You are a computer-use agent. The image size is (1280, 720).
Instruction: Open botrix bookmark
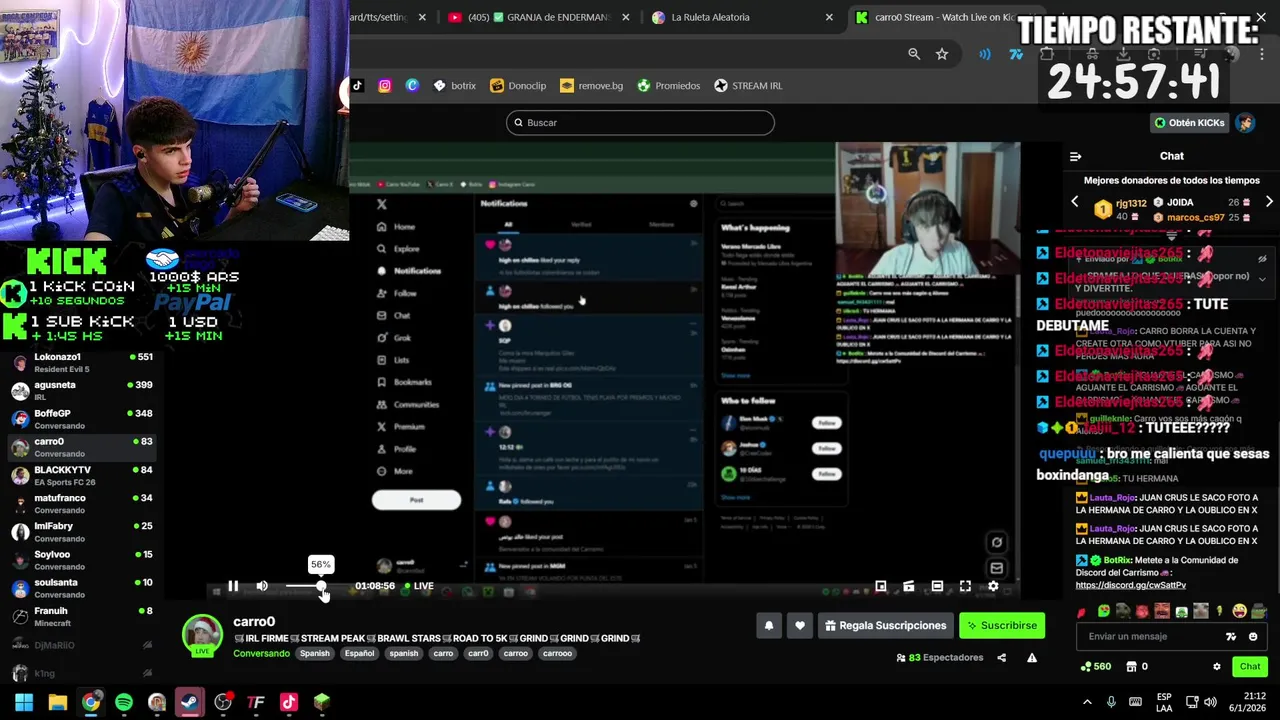click(x=455, y=86)
